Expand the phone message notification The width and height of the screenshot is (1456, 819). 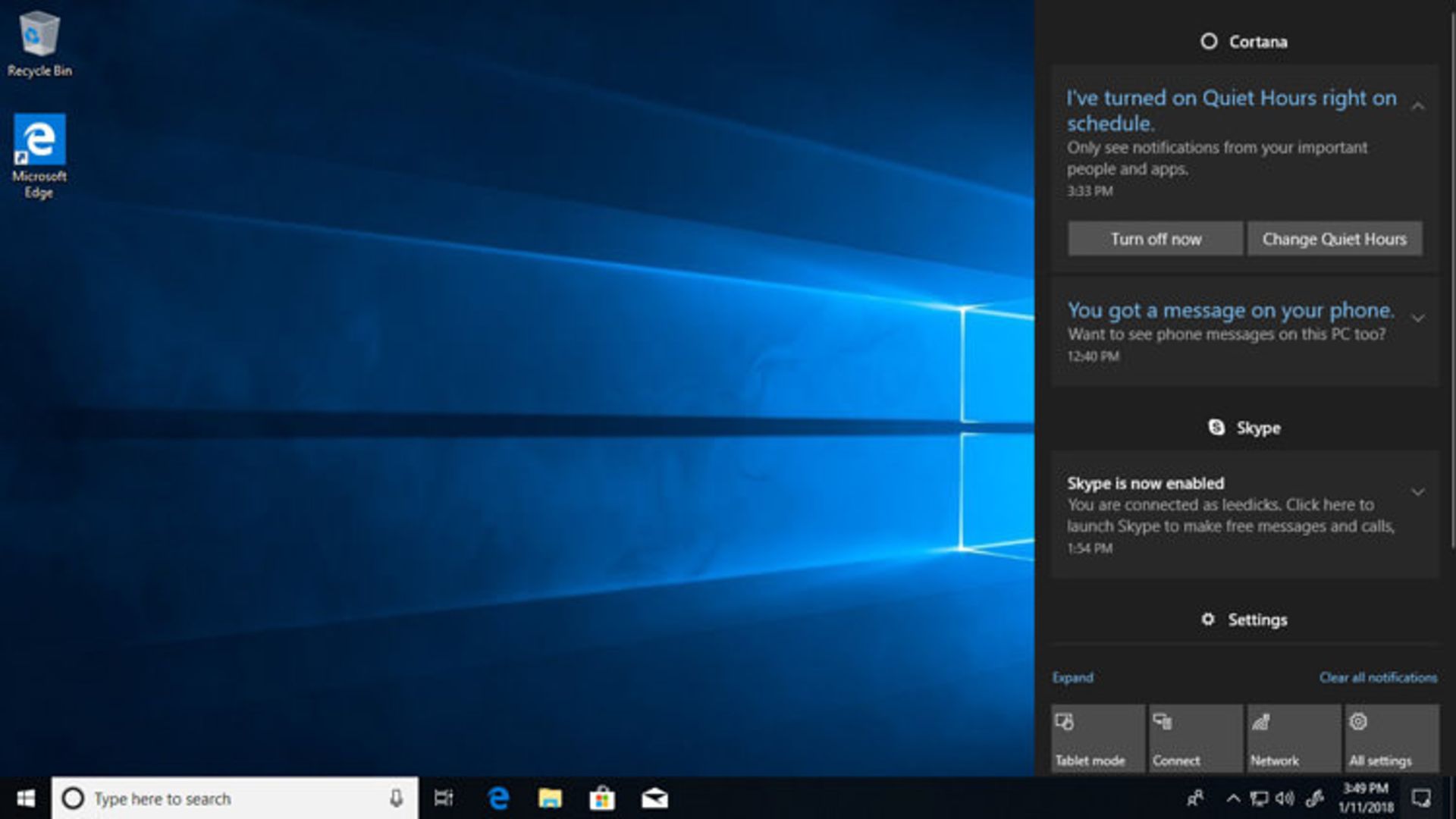point(1417,319)
